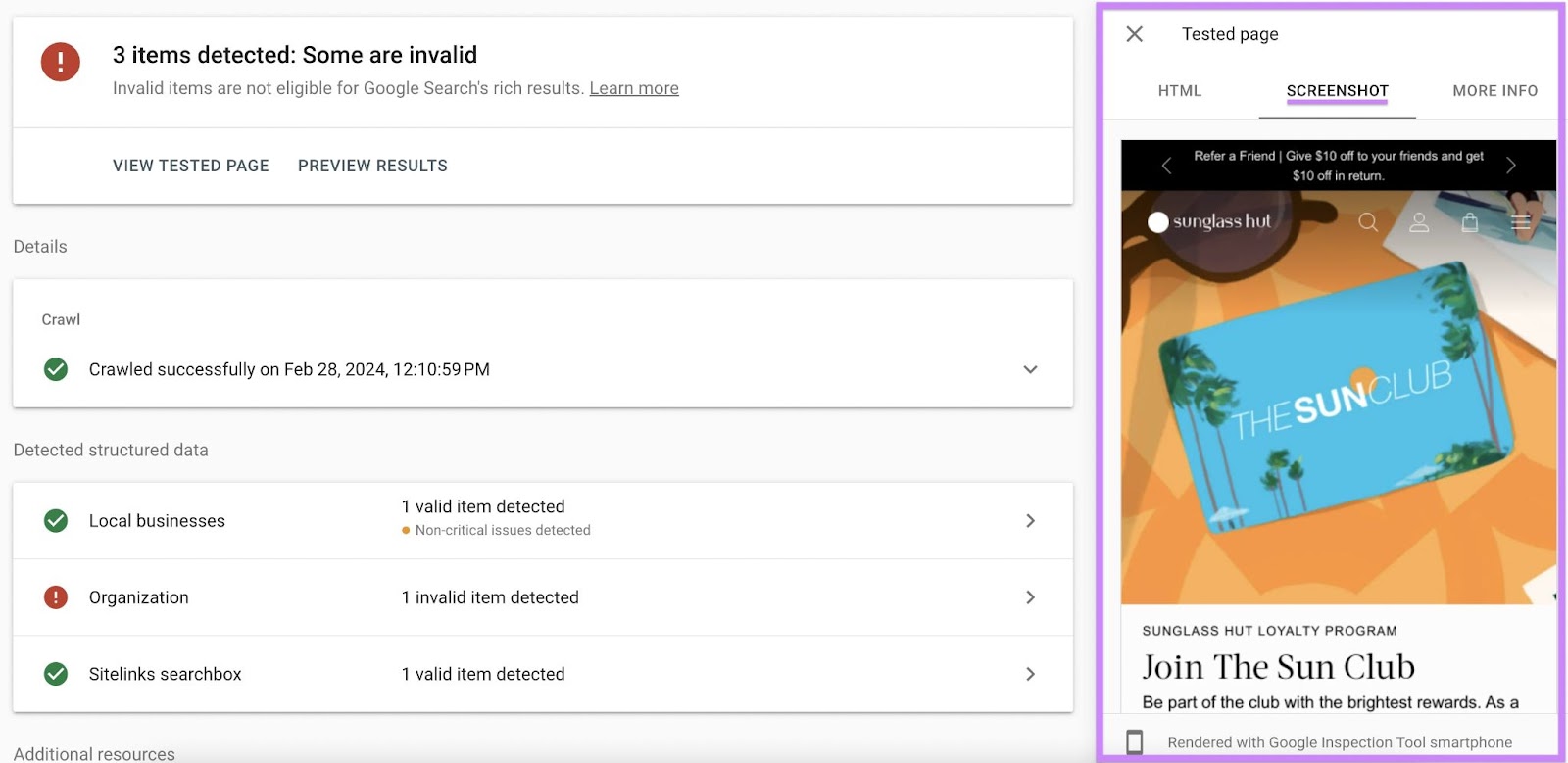
Task: Click The Sun Club card image
Action: 1339,397
